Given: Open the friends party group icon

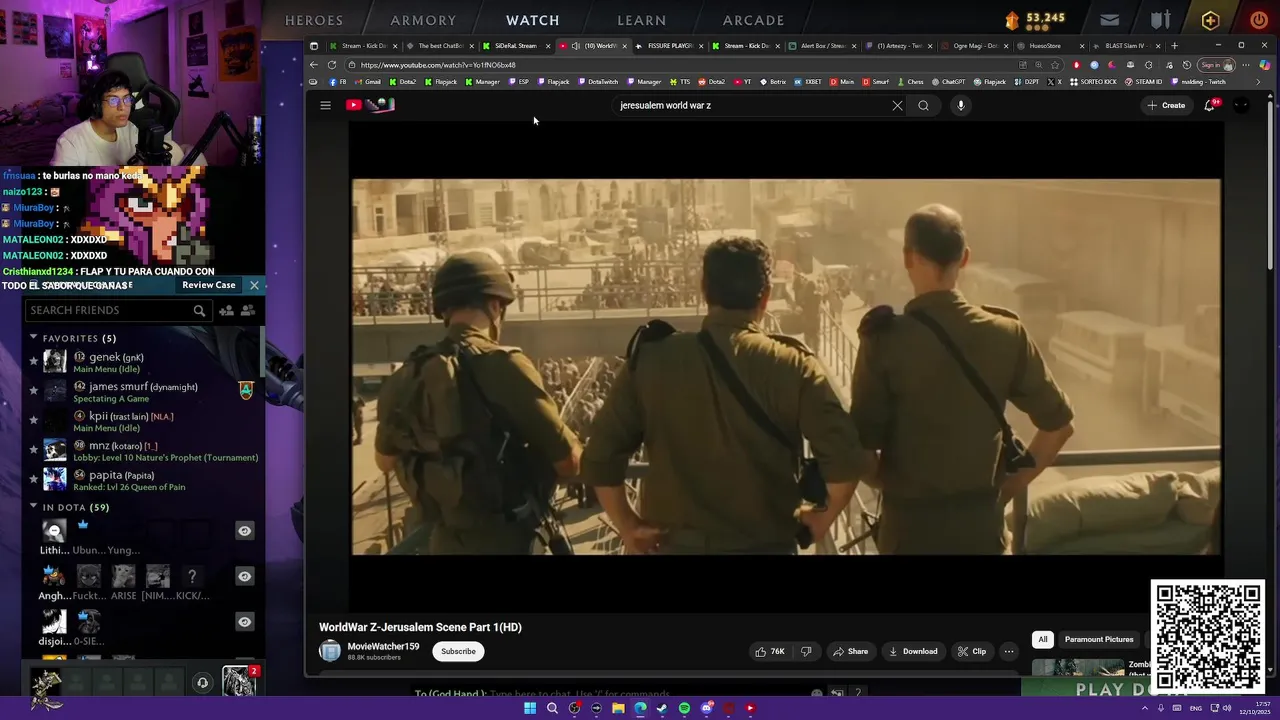Looking at the screenshot, I should pyautogui.click(x=247, y=311).
